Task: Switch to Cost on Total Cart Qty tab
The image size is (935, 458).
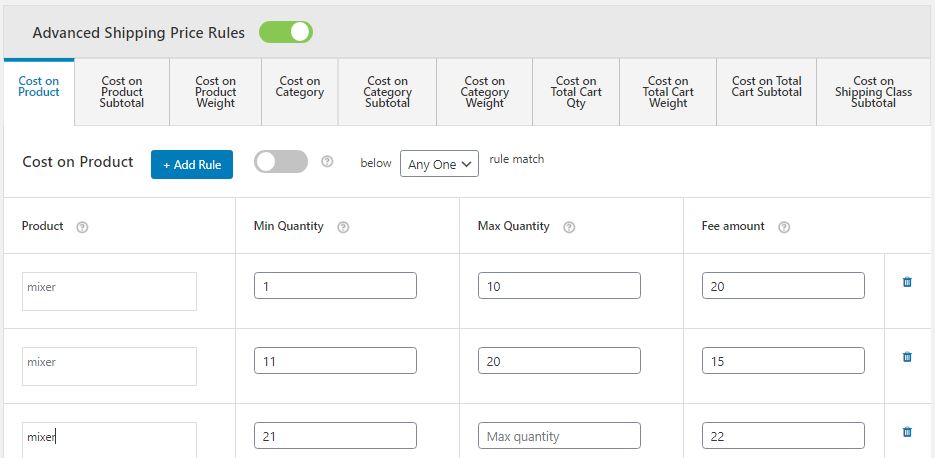Action: (576, 92)
